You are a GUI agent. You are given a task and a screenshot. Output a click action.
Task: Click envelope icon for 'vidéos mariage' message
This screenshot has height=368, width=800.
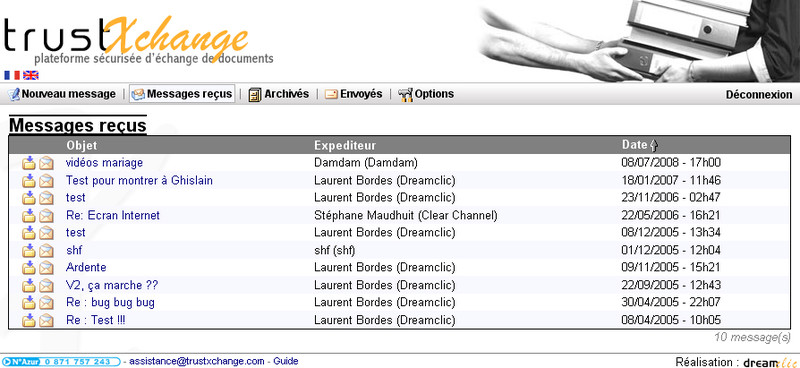tap(46, 163)
